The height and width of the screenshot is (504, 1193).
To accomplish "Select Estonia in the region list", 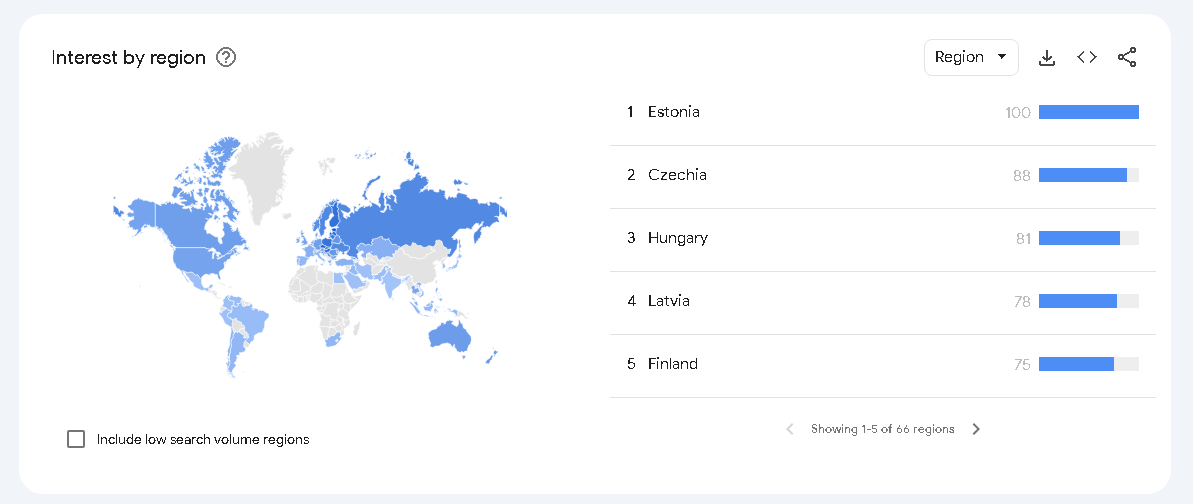I will pos(673,112).
